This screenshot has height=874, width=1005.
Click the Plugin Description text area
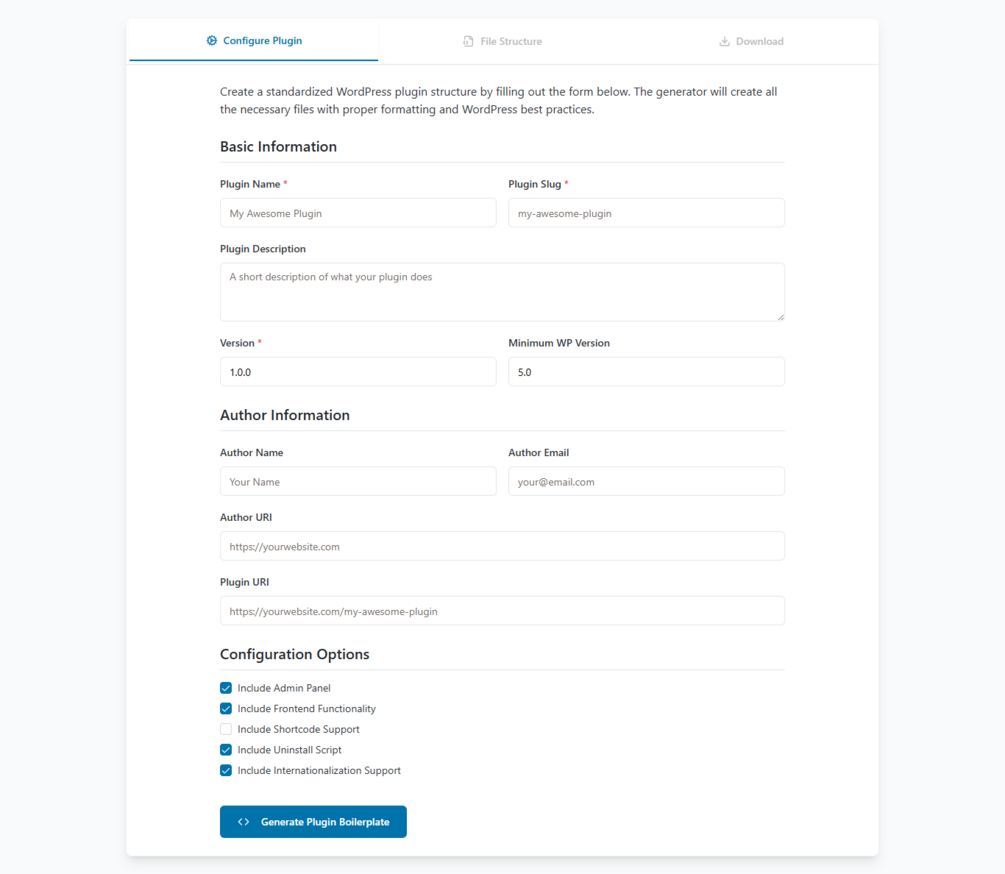[502, 290]
